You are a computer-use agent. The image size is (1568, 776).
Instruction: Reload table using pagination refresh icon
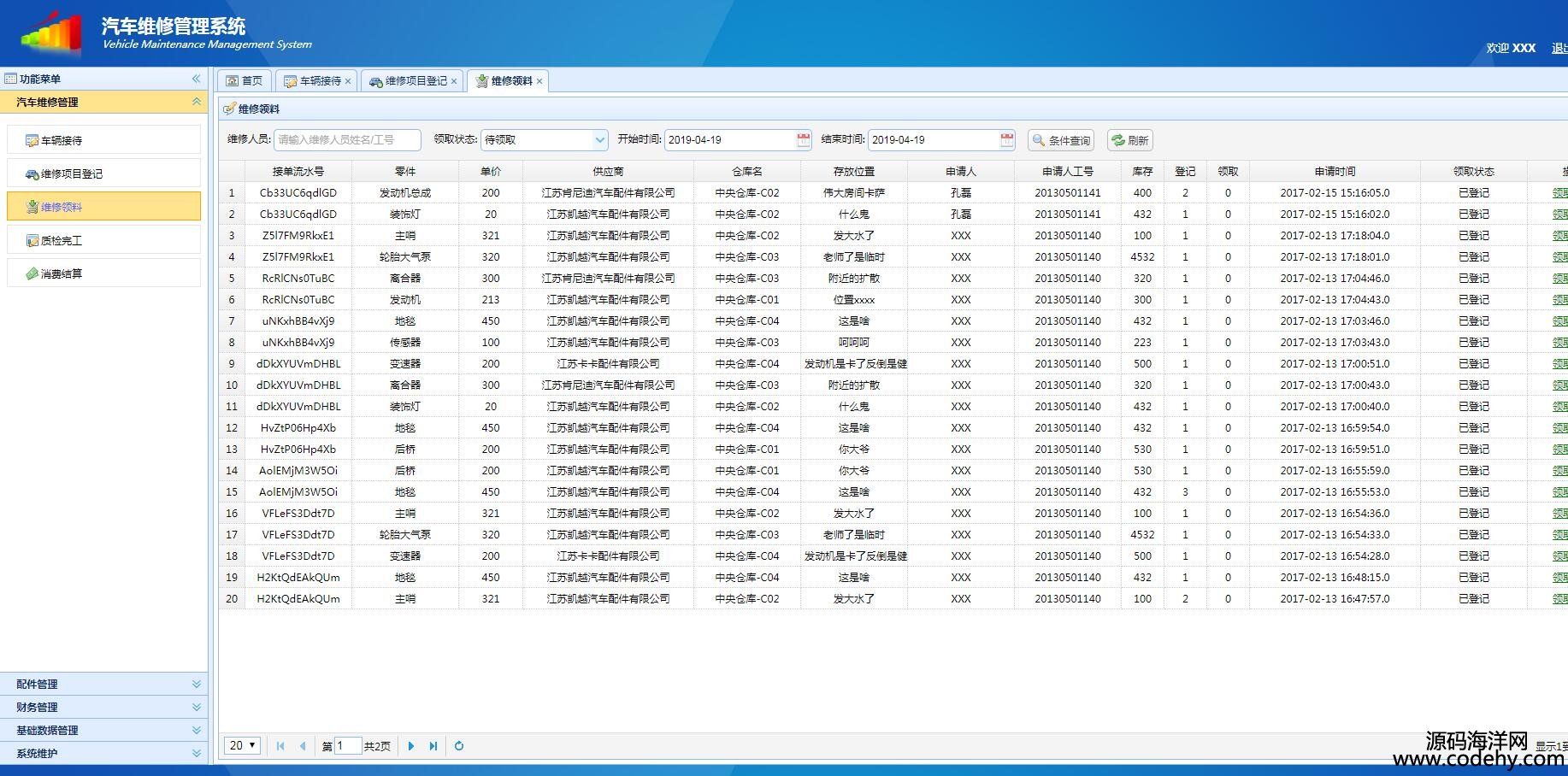tap(459, 746)
